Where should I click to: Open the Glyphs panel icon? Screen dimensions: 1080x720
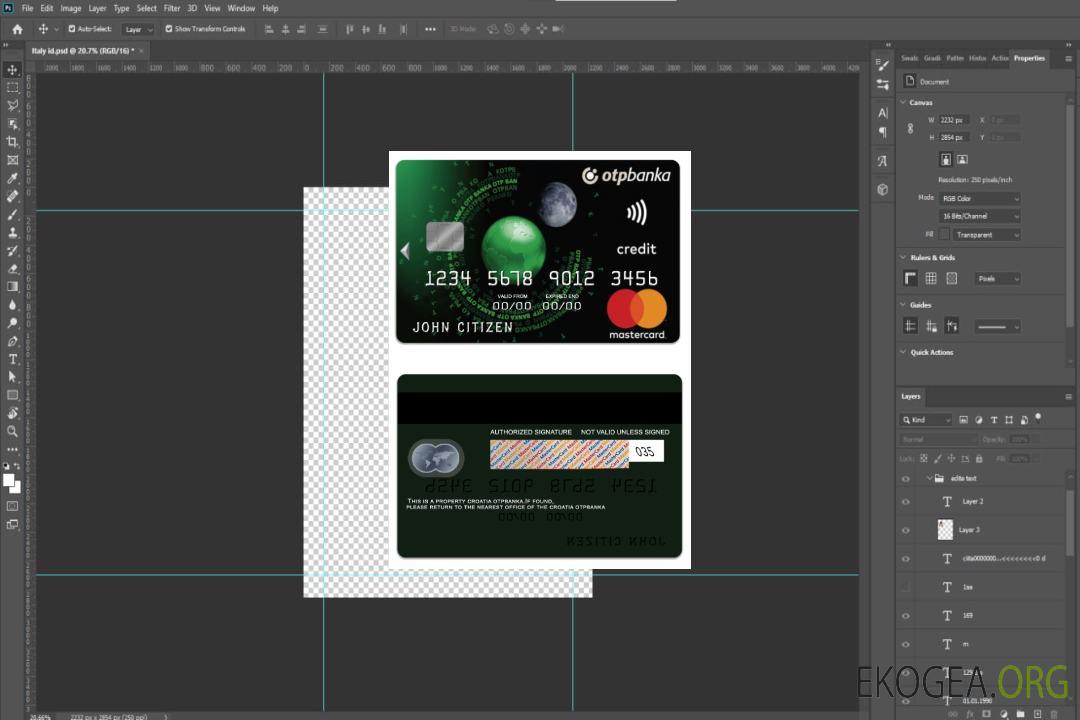click(882, 161)
